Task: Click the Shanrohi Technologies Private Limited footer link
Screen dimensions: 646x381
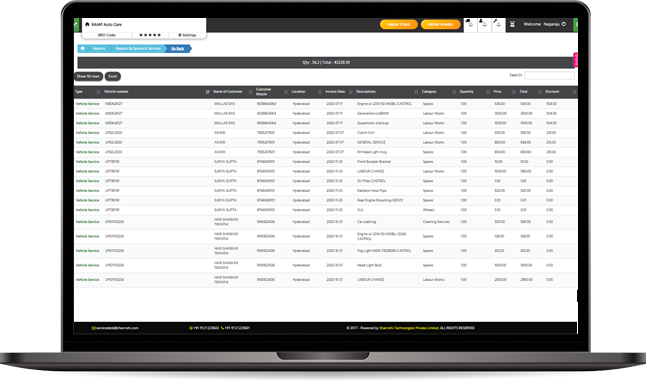Action: pos(409,328)
